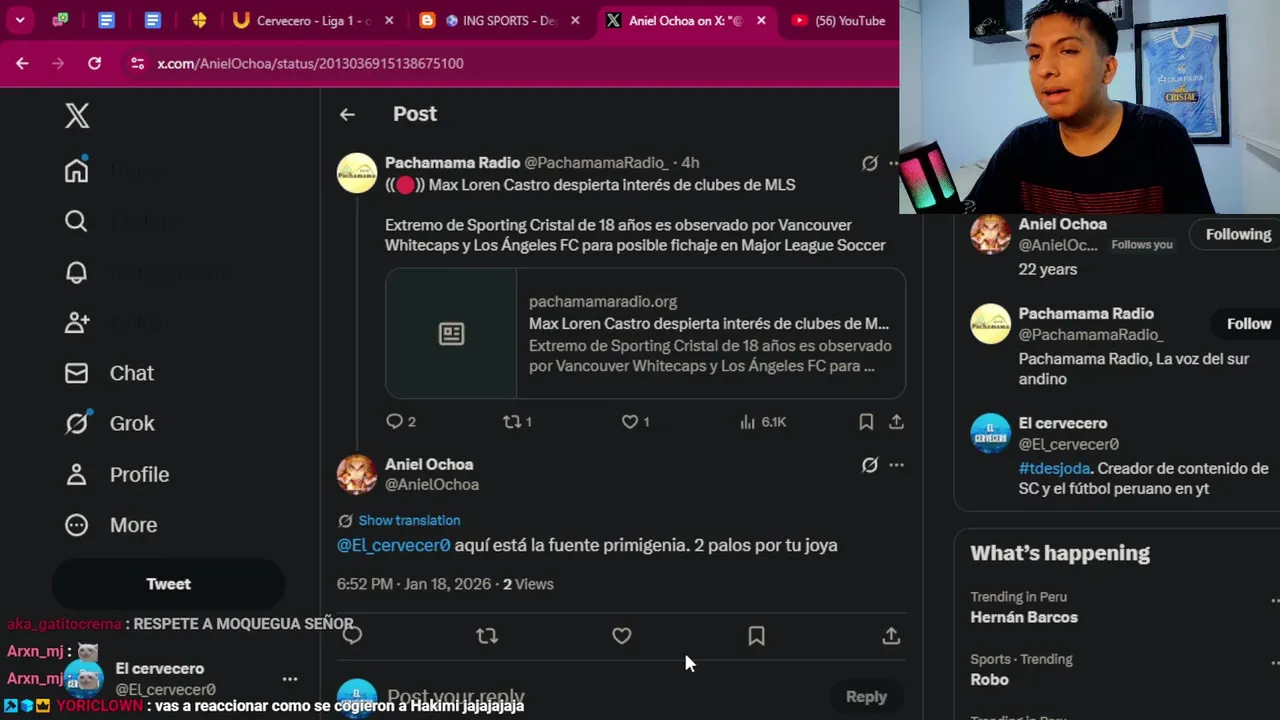Image resolution: width=1280 pixels, height=720 pixels.
Task: Open Pachamama Radio avatar in post
Action: point(356,173)
